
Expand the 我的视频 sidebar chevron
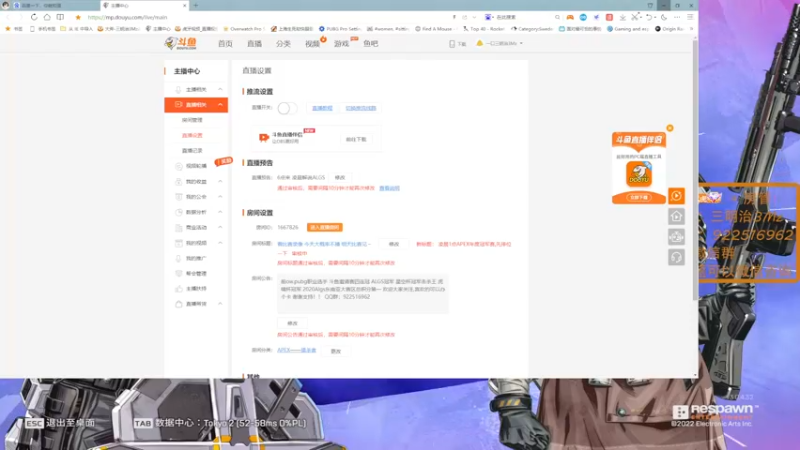(220, 242)
